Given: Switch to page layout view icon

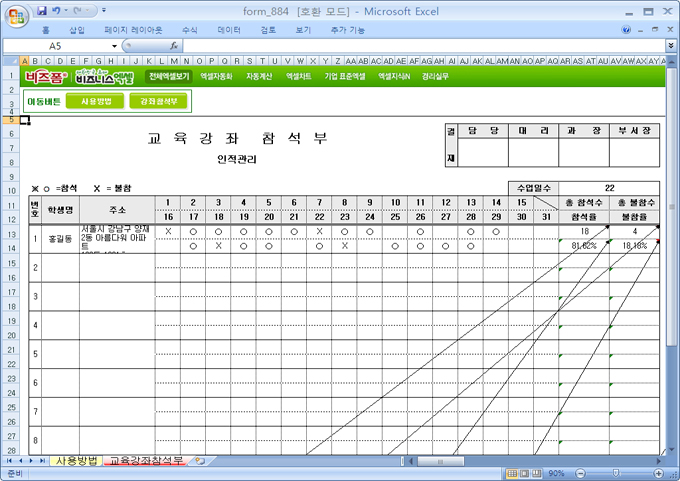Looking at the screenshot, I should (525, 473).
